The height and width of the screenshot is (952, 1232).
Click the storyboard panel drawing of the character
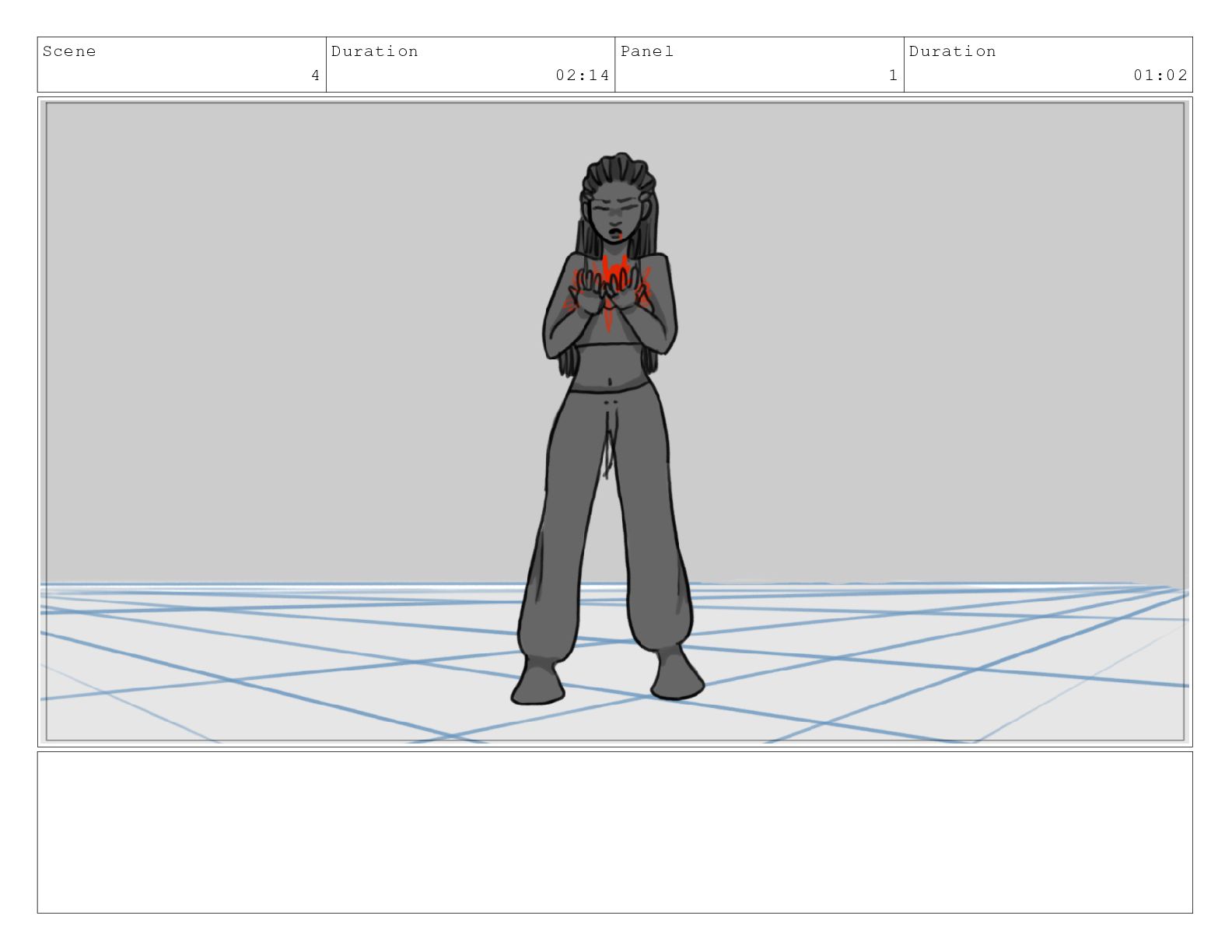coord(614,422)
